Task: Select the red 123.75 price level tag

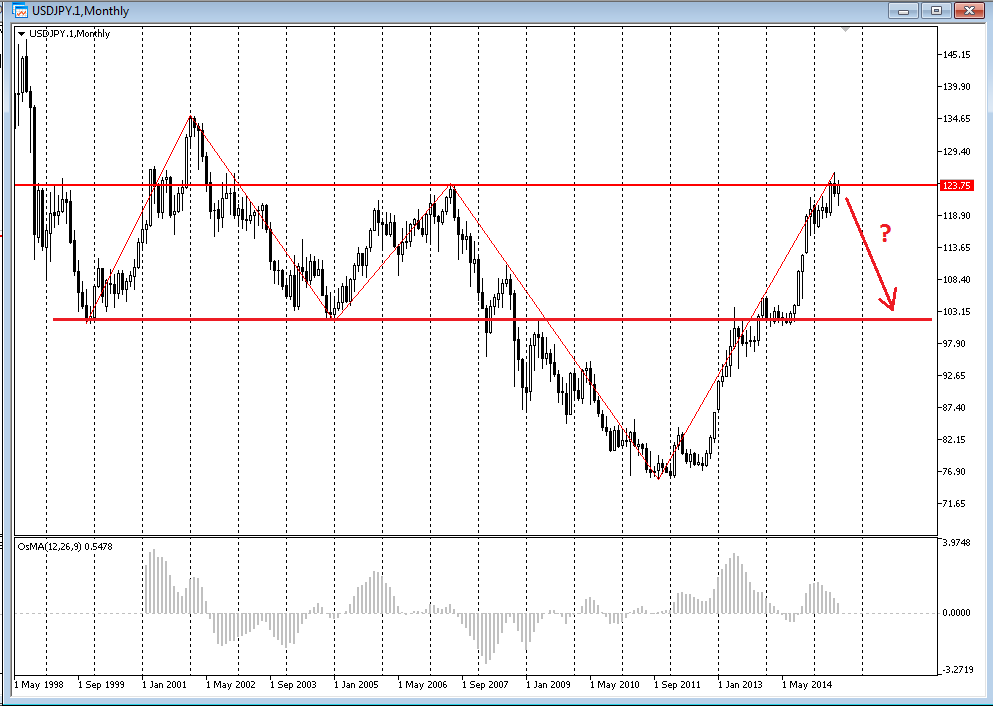Action: tap(956, 186)
